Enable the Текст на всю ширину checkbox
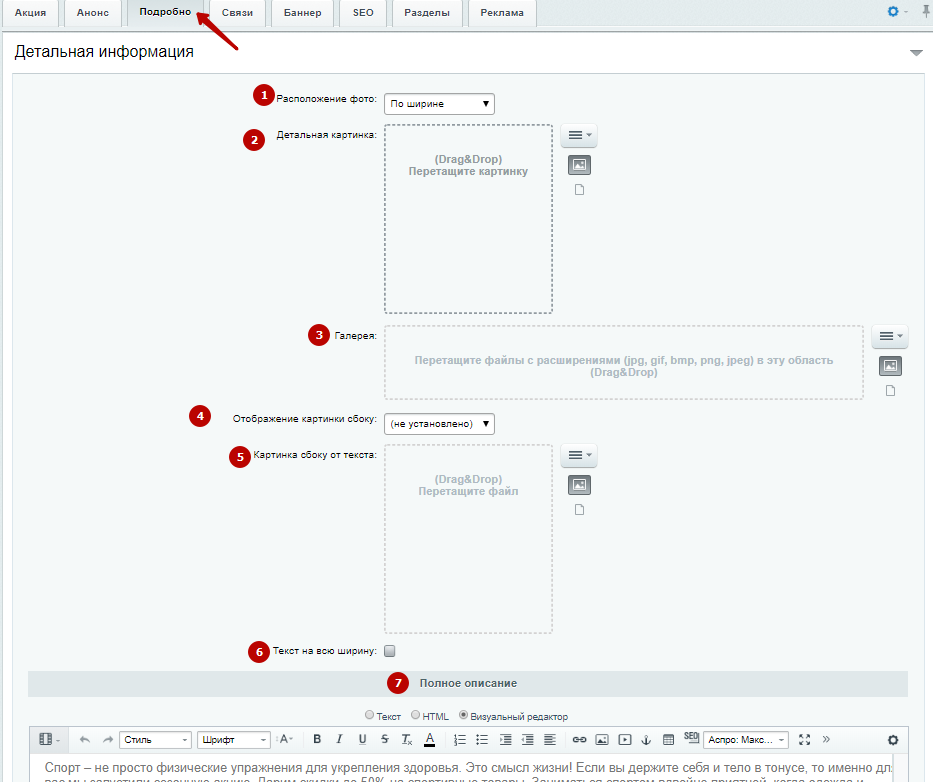The width and height of the screenshot is (933, 782). pos(390,652)
